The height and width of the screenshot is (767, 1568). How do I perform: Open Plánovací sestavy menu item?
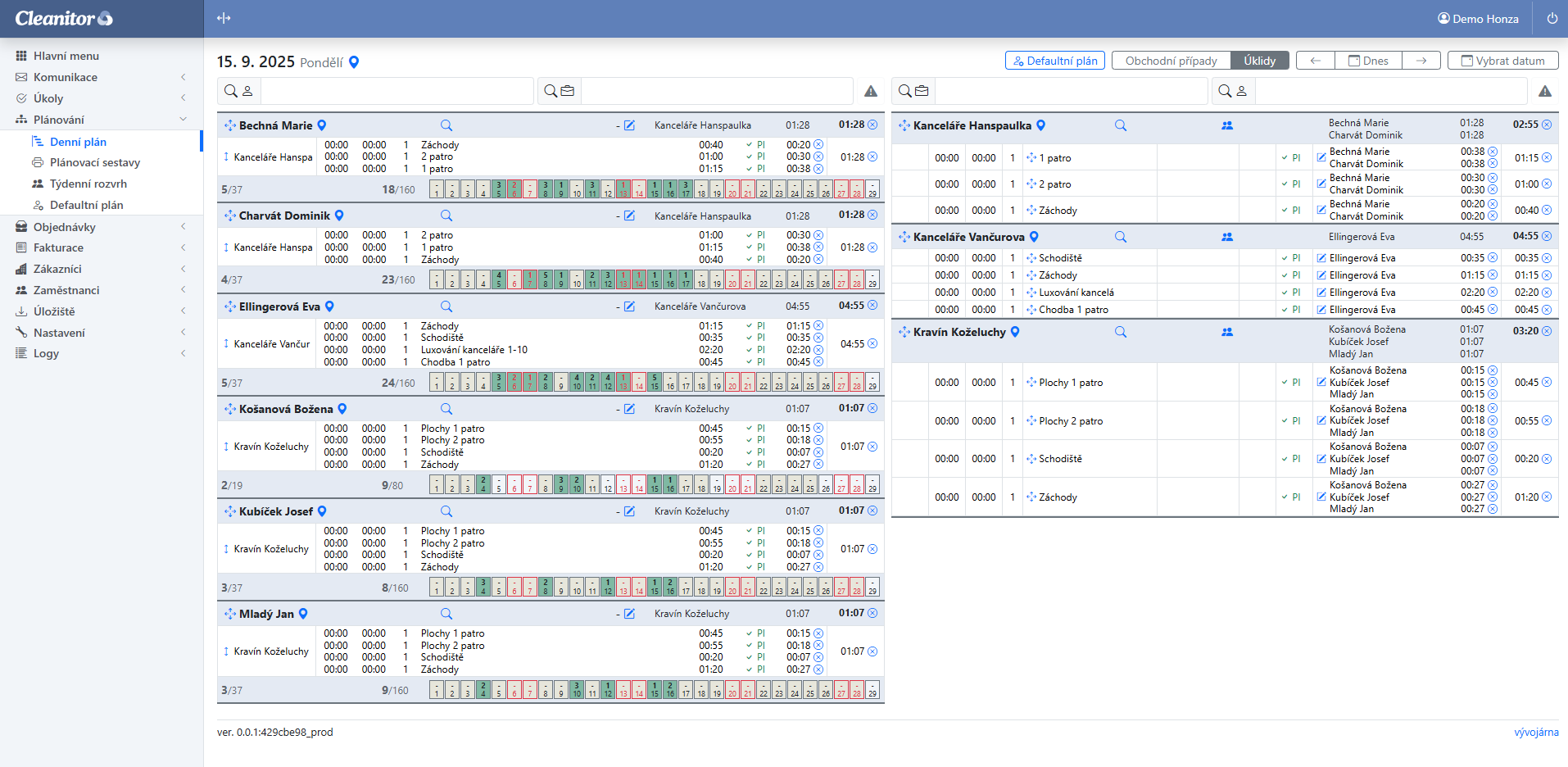[x=94, y=162]
